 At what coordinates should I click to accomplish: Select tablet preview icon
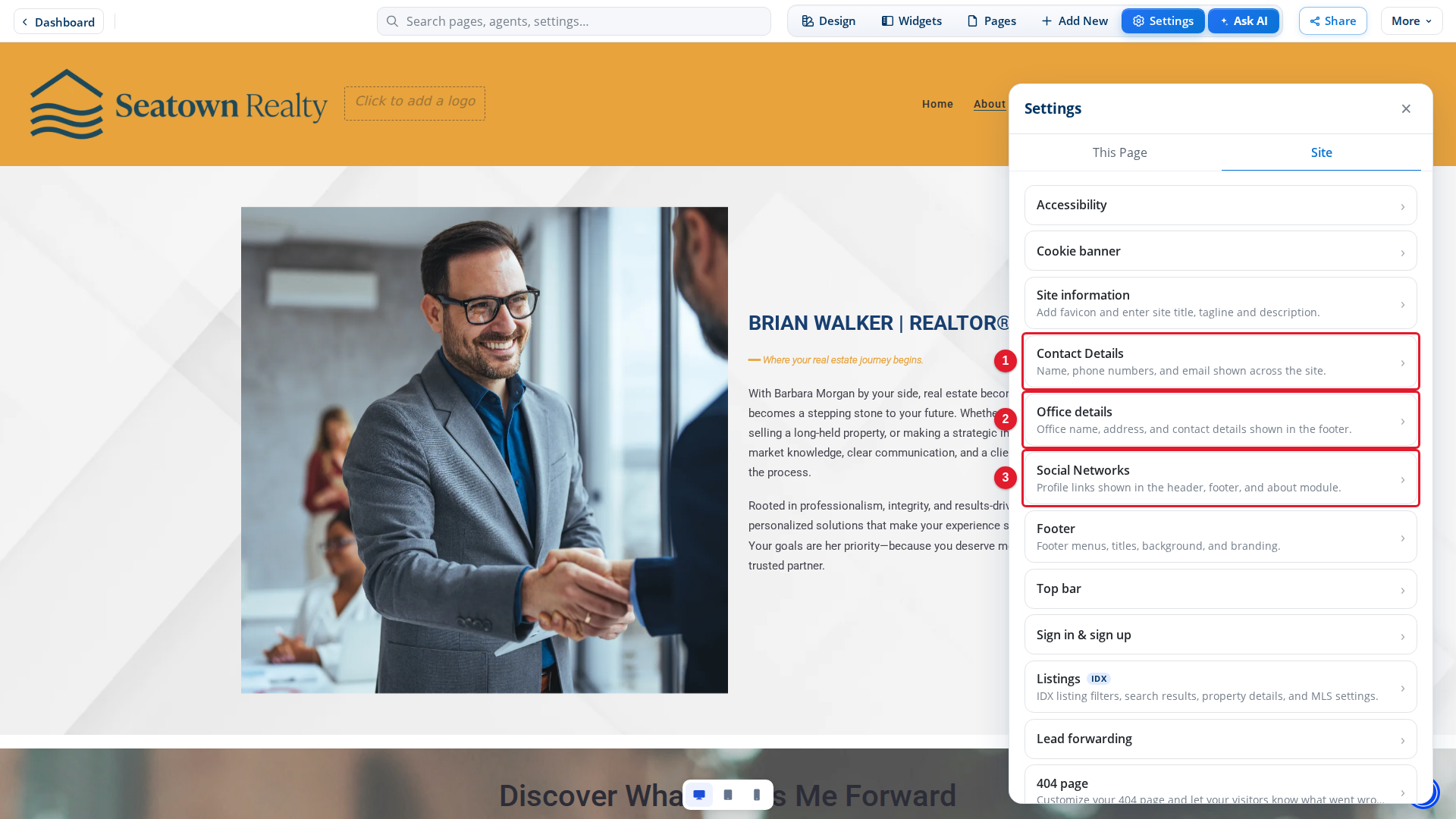pyautogui.click(x=728, y=795)
